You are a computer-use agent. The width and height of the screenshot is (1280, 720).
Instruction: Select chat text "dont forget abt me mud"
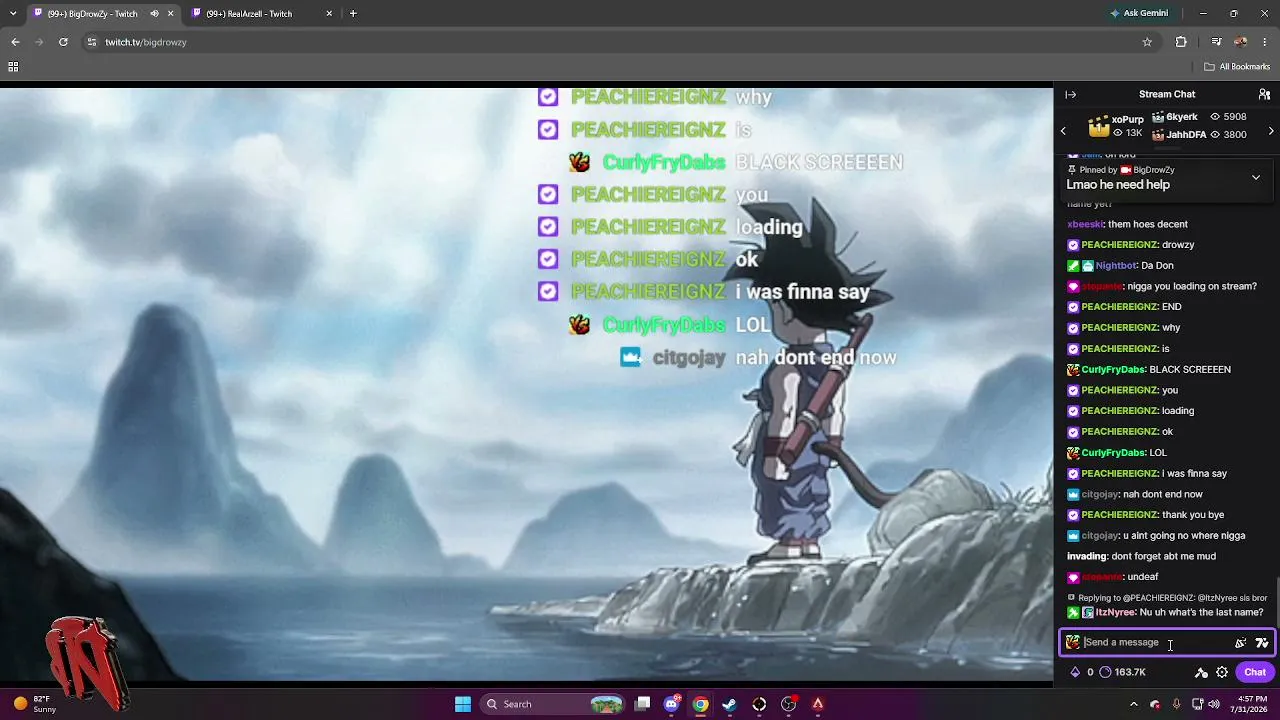(1164, 556)
